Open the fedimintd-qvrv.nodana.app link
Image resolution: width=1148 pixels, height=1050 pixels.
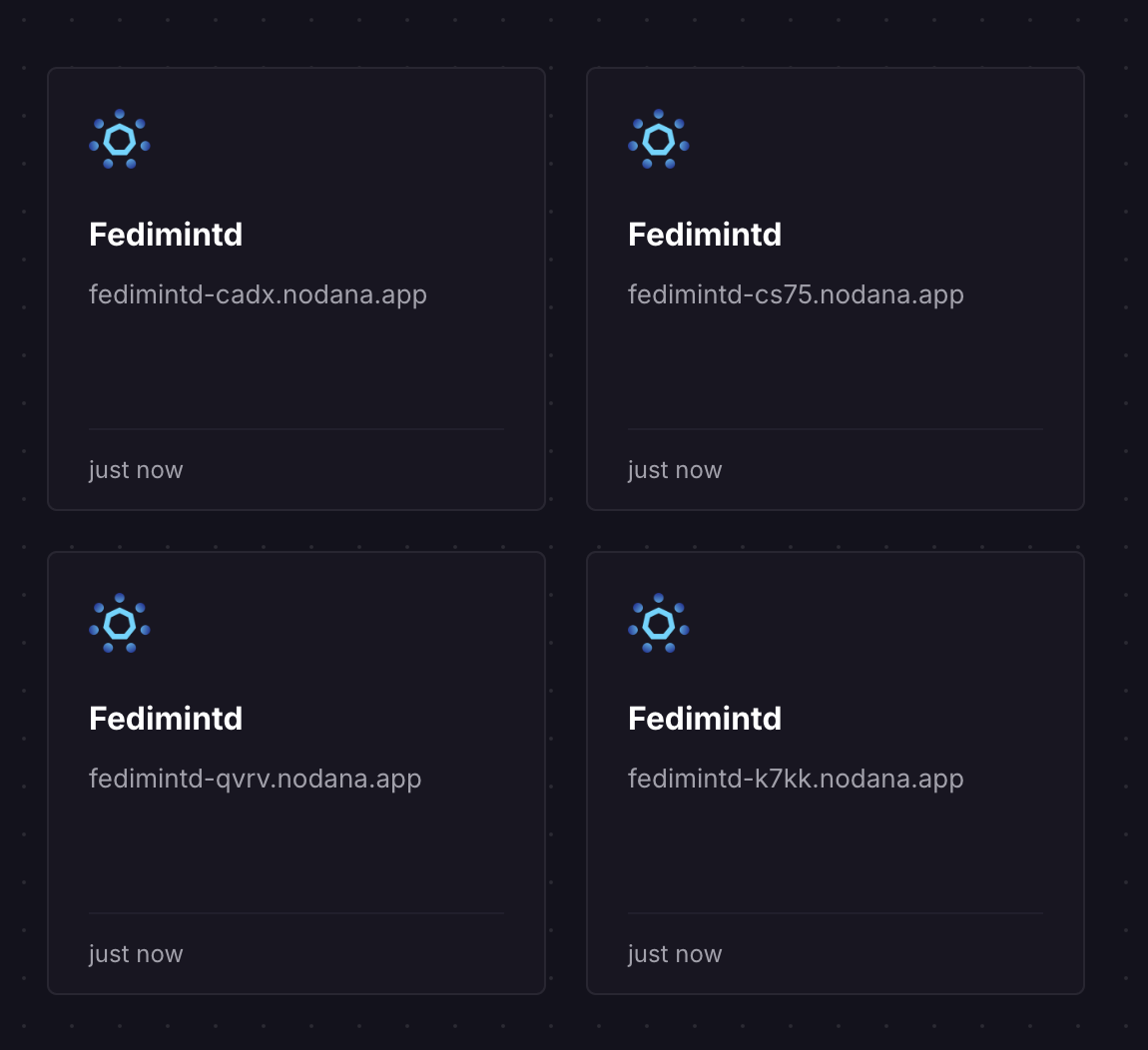pyautogui.click(x=255, y=780)
